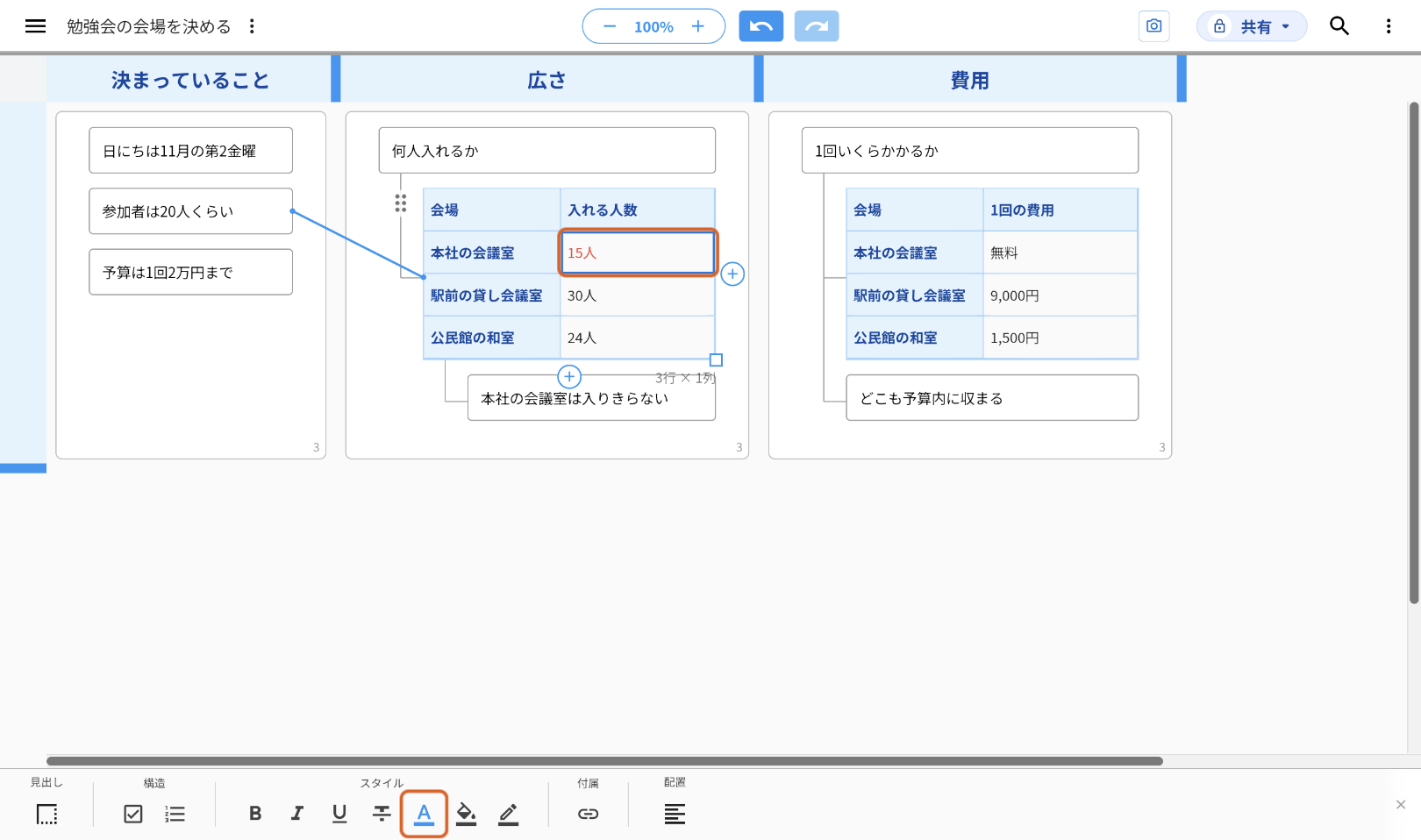Click the horizontal scrollbar
Viewport: 1421px width, 840px height.
click(604, 761)
